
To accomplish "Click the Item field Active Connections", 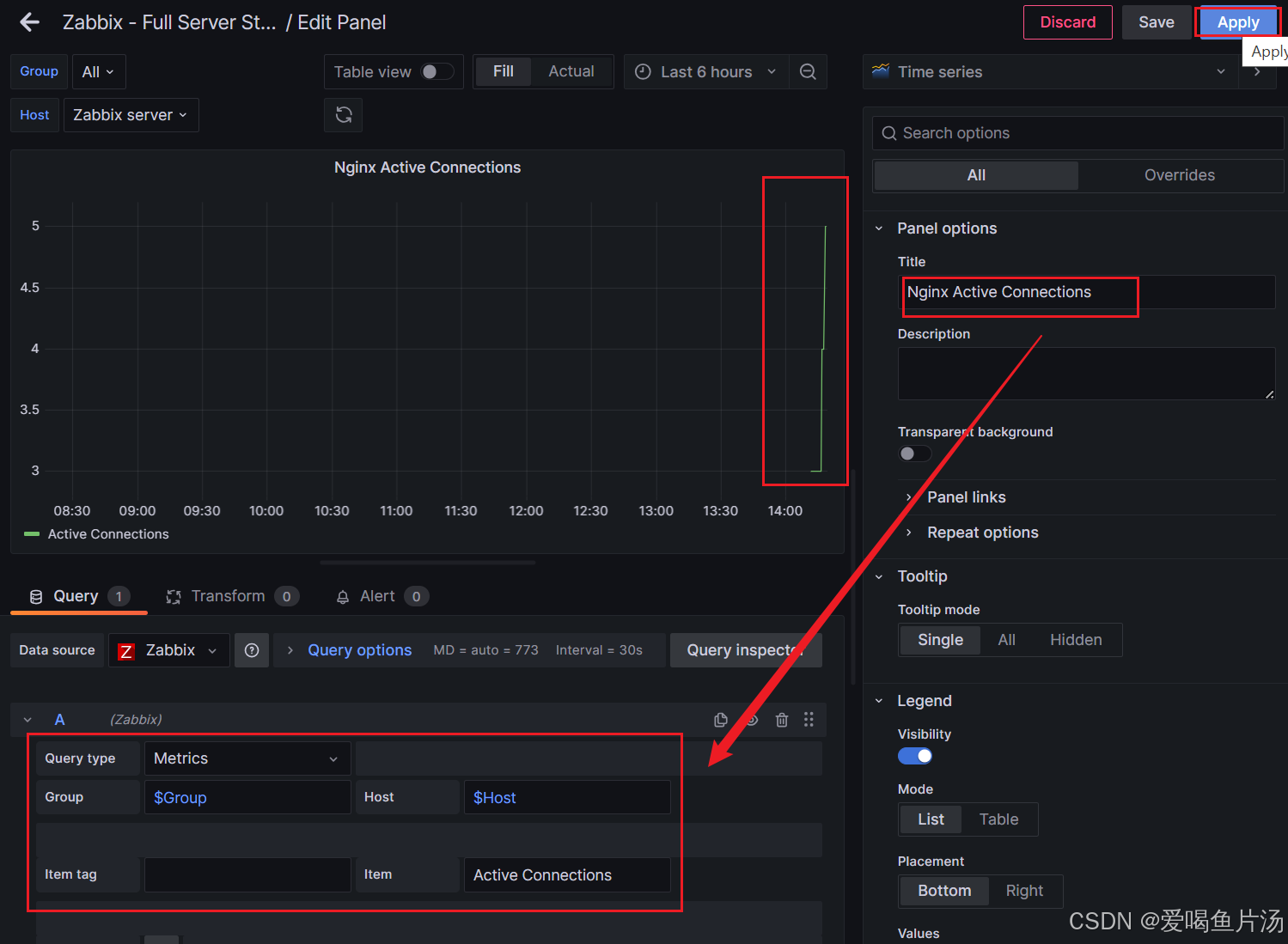I will [x=567, y=875].
